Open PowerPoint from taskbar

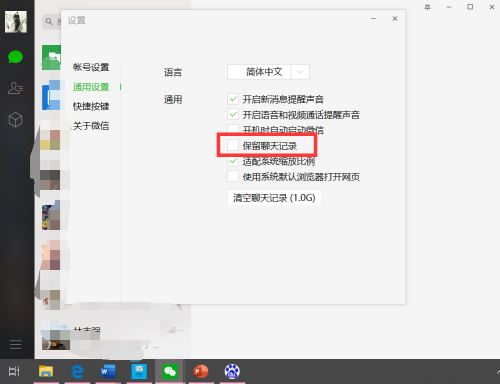(201, 371)
